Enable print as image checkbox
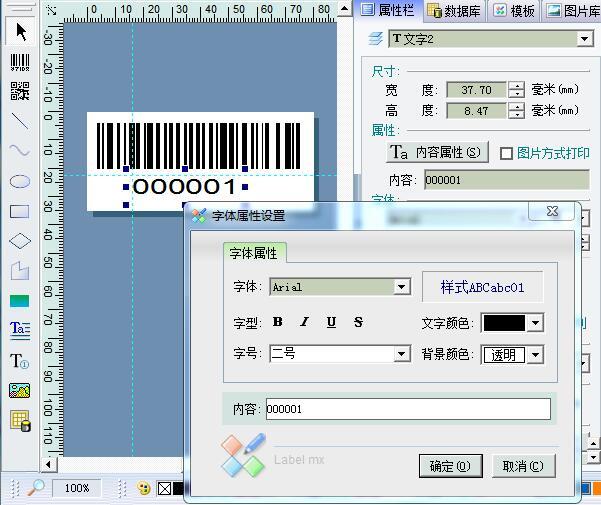The width and height of the screenshot is (601, 505). click(506, 153)
